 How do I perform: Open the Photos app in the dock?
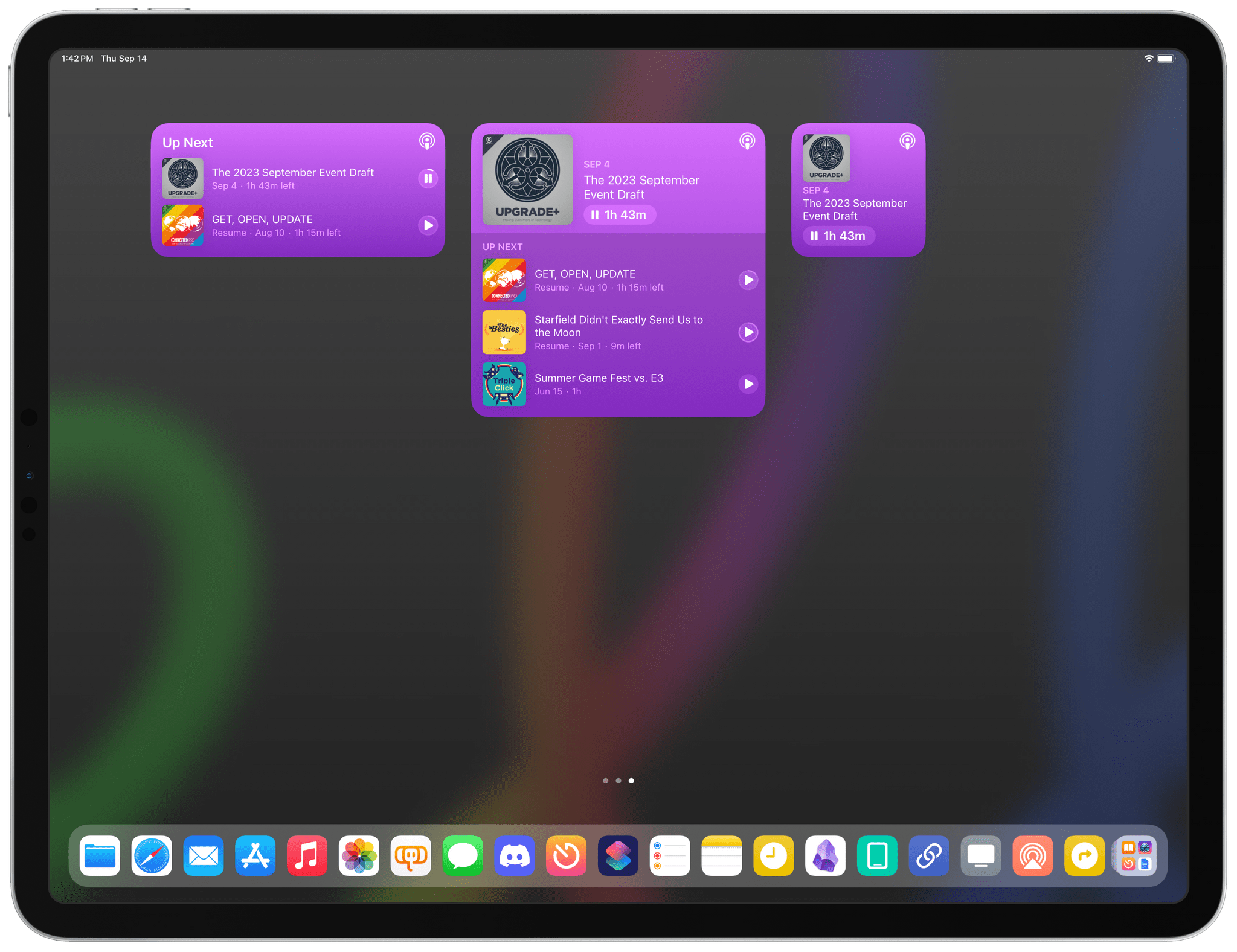click(359, 855)
